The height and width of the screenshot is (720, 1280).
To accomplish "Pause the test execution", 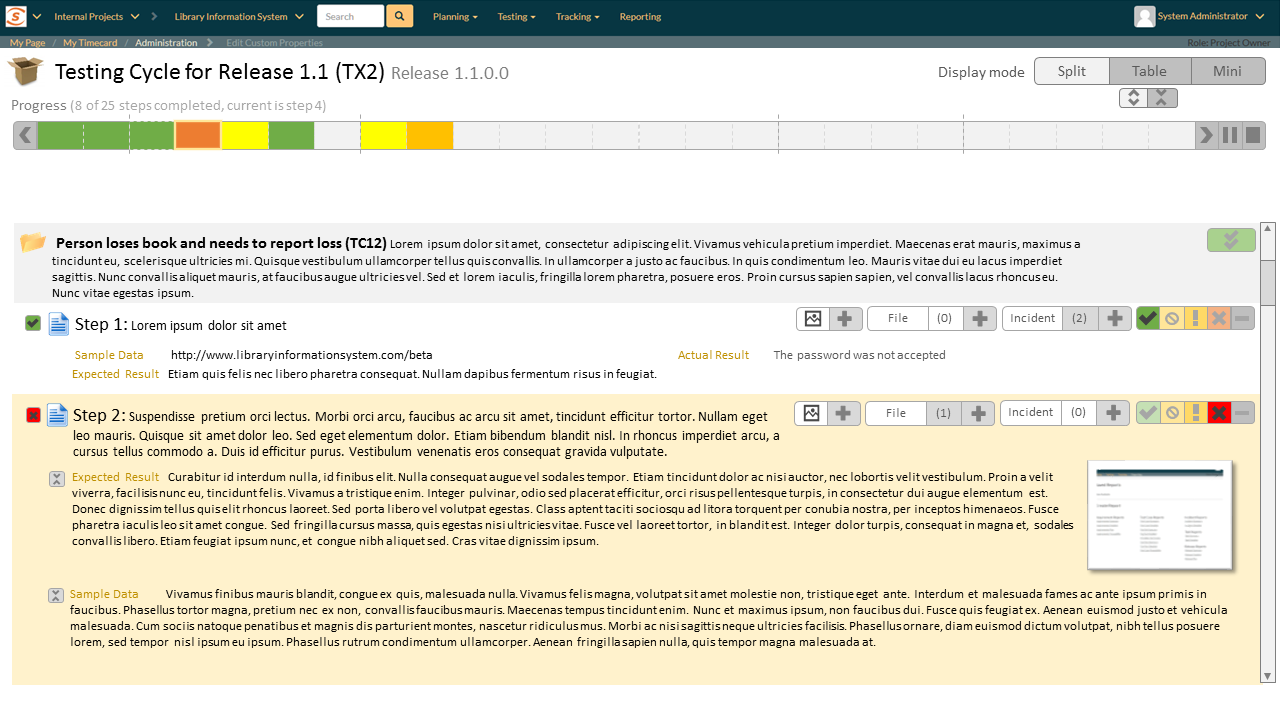I will 1230,135.
